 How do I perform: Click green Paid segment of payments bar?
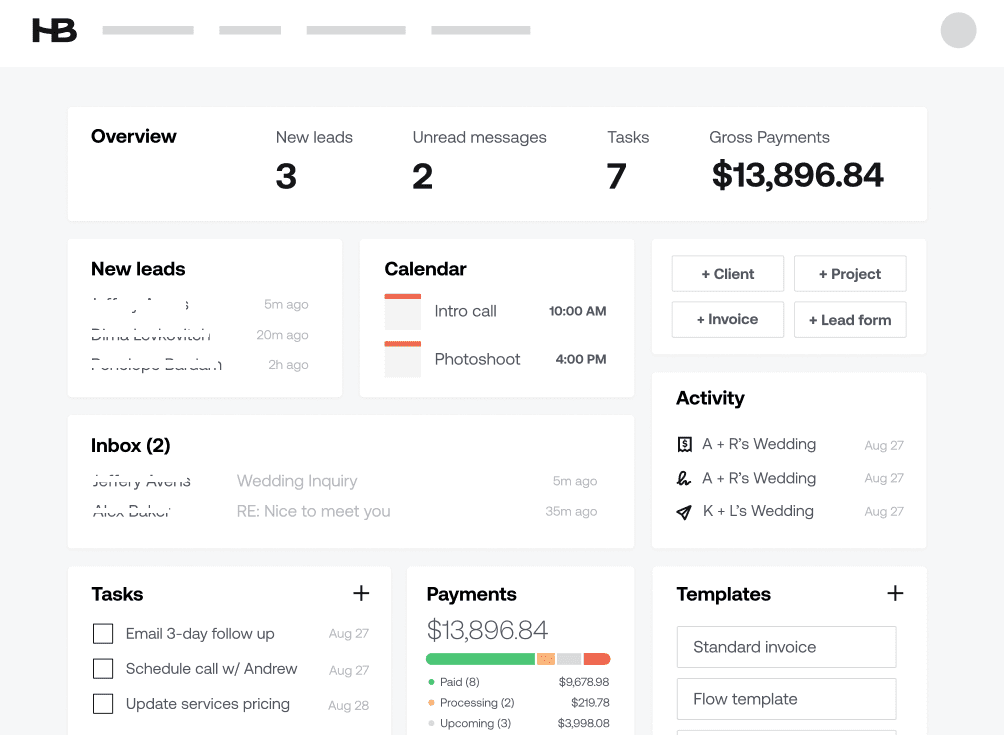[x=480, y=659]
